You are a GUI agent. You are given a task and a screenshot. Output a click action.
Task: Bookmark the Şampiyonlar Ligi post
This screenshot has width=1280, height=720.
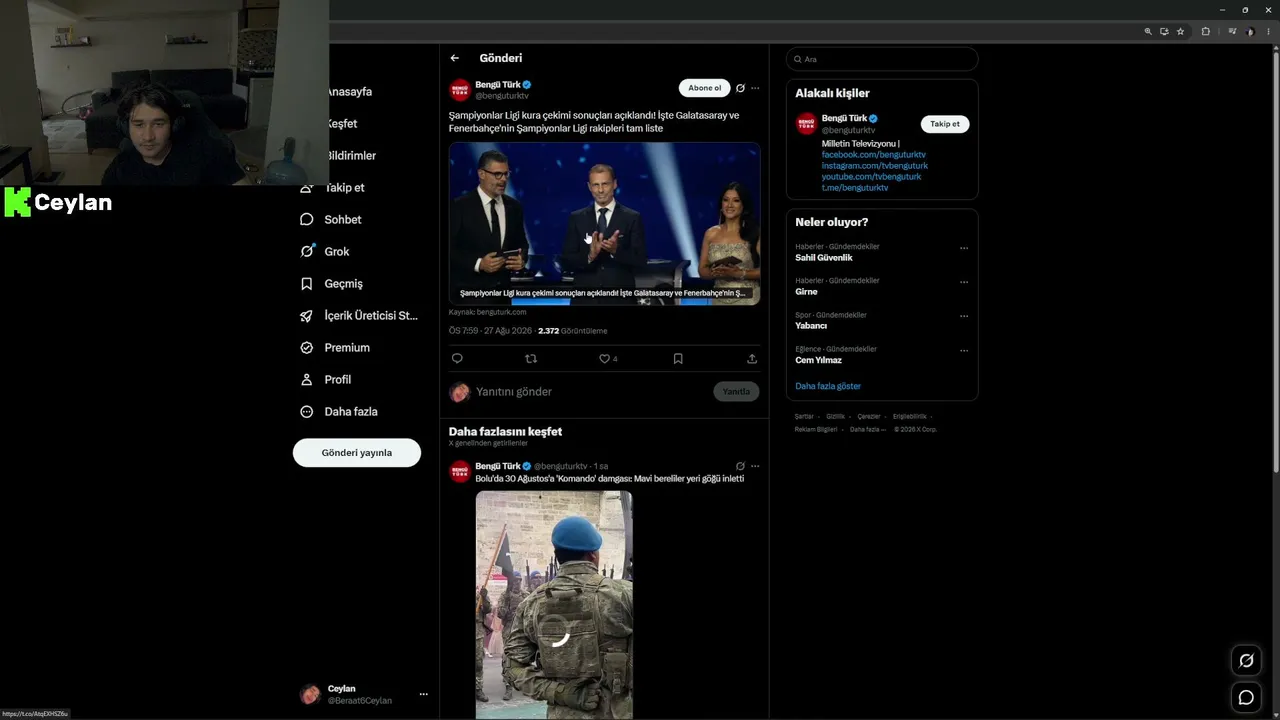click(678, 358)
